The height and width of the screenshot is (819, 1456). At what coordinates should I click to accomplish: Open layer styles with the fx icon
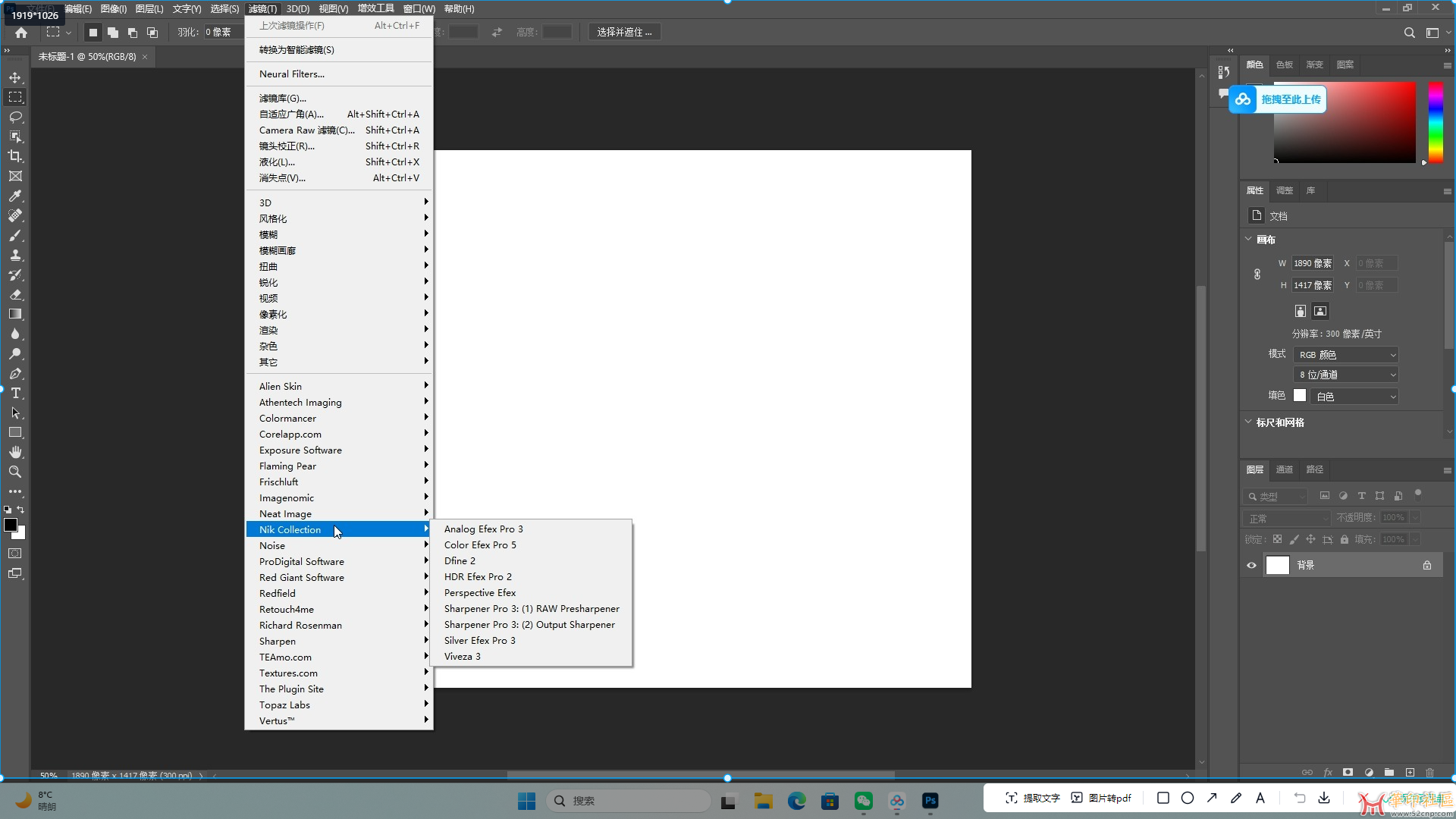(x=1327, y=772)
